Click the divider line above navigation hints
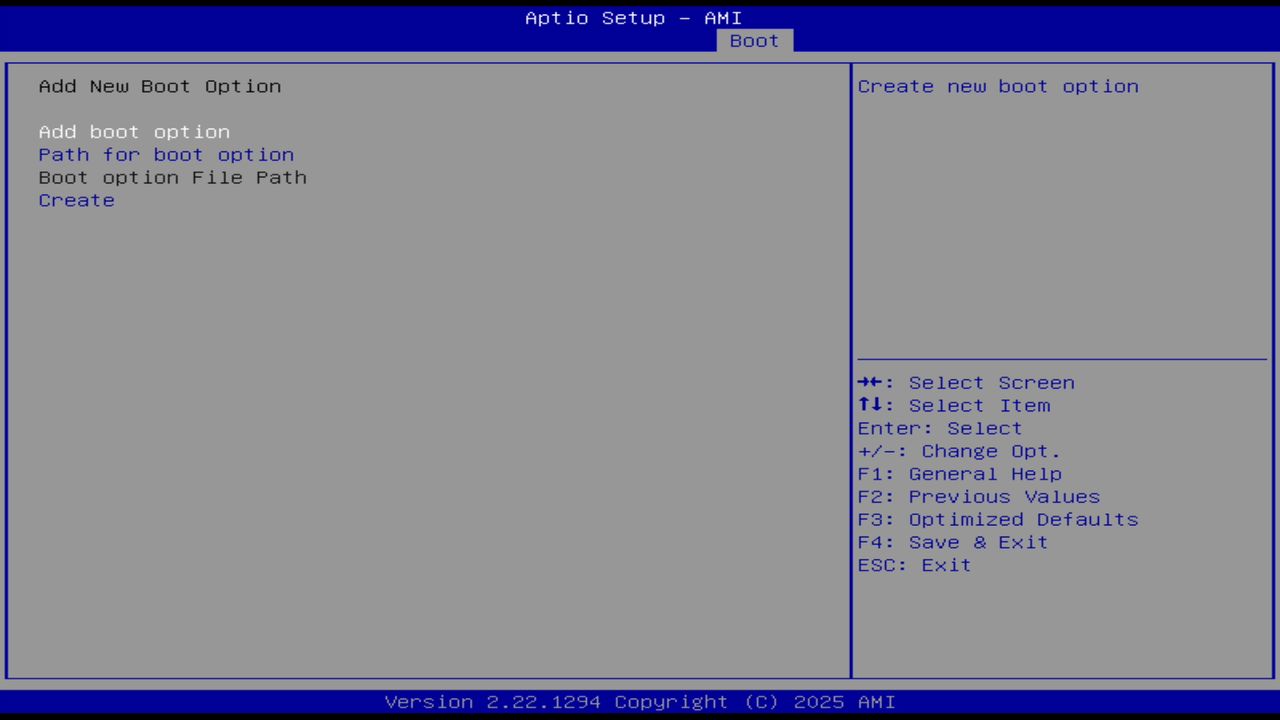This screenshot has width=1280, height=720. 1062,357
